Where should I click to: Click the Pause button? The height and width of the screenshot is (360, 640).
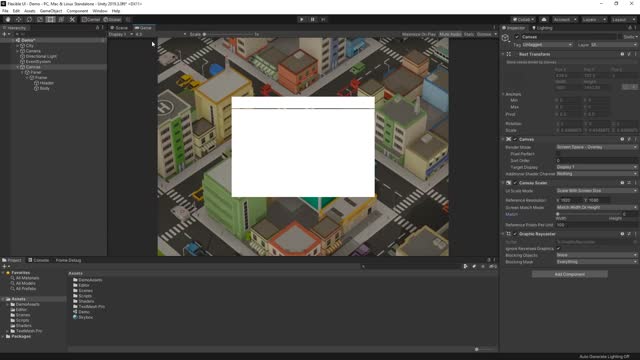coord(313,19)
